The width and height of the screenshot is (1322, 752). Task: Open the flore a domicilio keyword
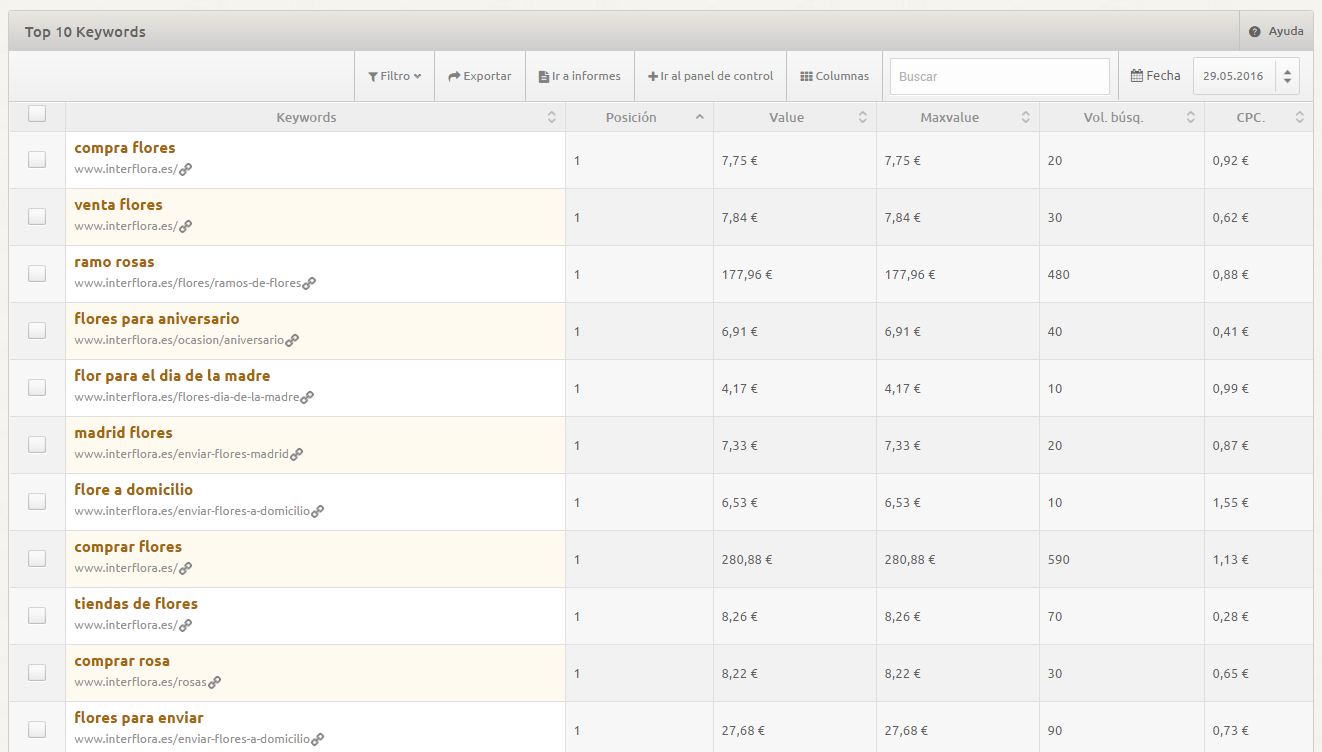click(x=133, y=490)
